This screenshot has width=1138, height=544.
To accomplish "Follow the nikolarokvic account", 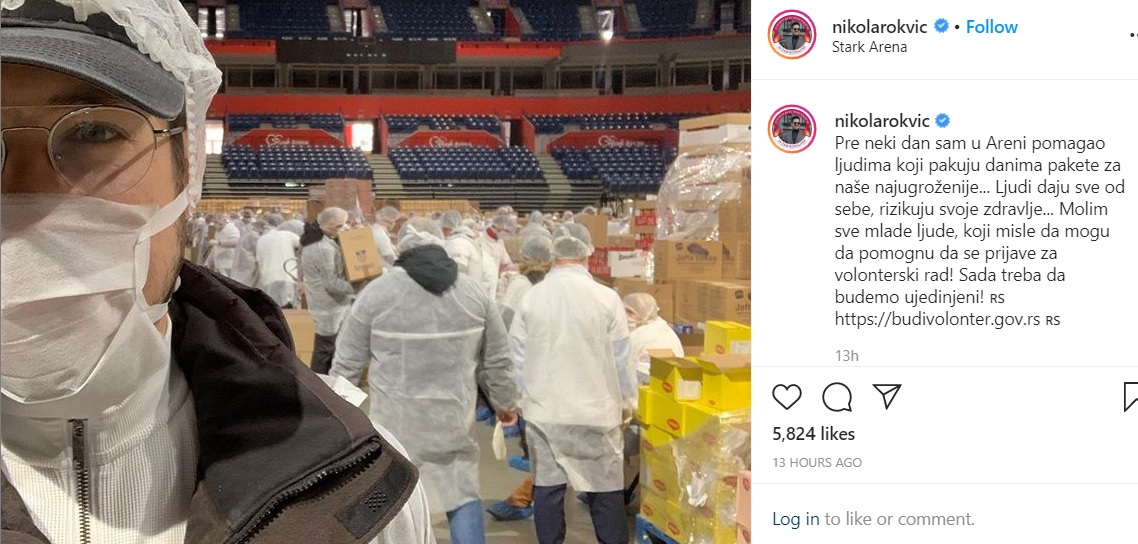I will pos(991,27).
